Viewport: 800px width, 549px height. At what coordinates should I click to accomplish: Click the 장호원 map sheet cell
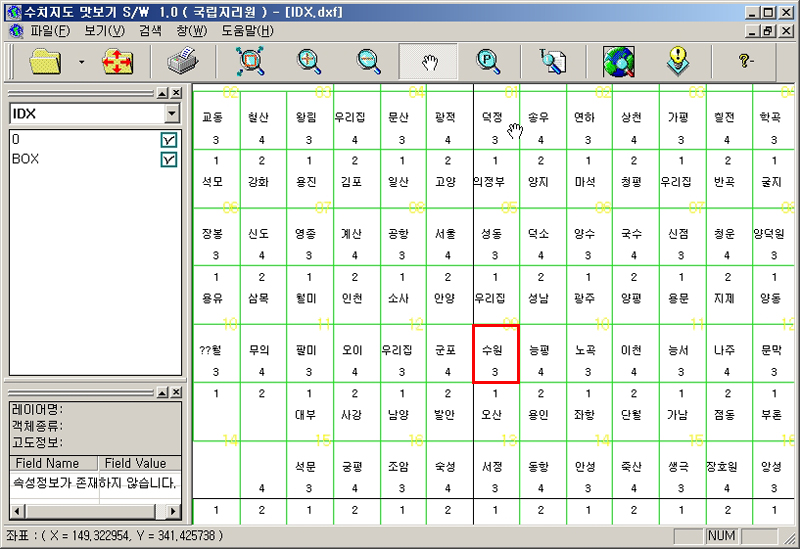click(729, 470)
